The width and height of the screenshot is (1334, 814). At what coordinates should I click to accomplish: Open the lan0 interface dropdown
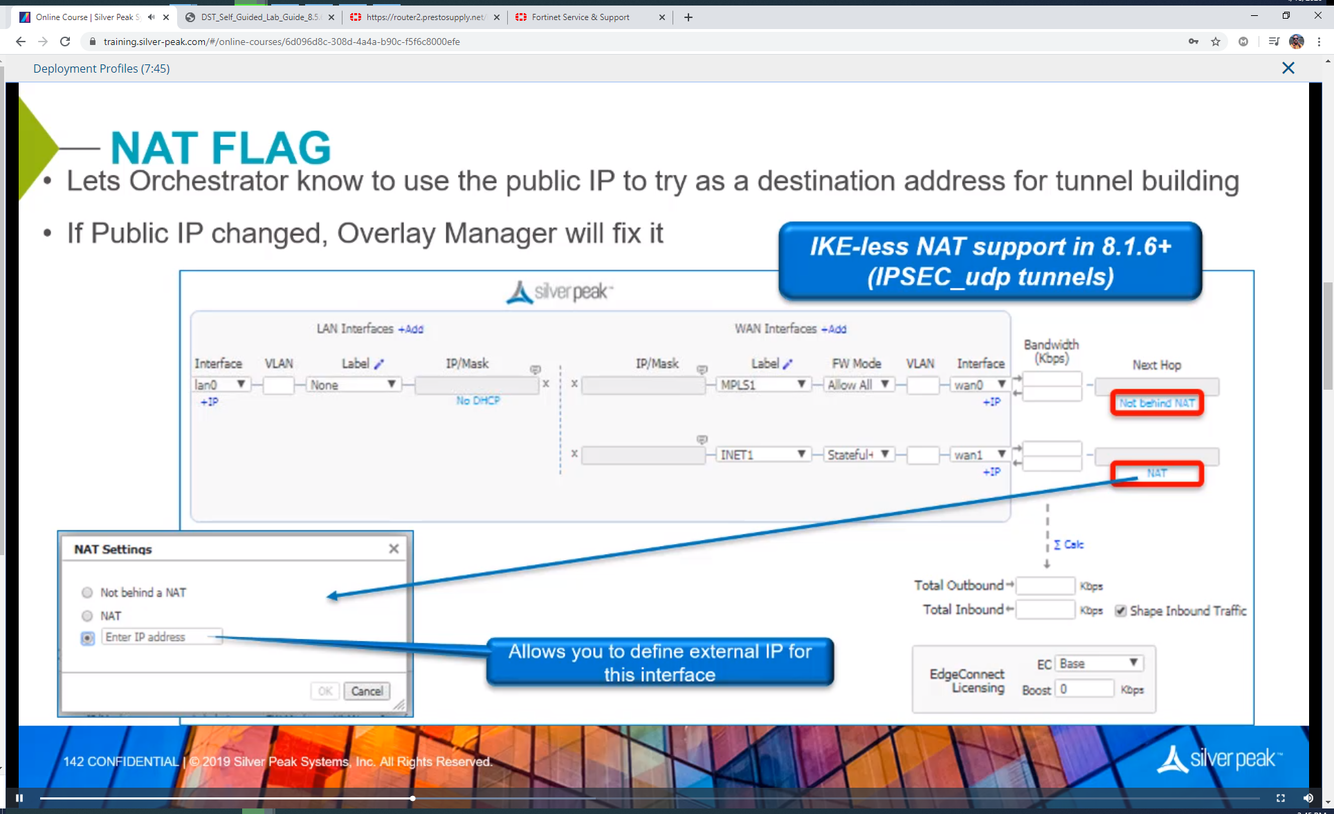(x=221, y=385)
